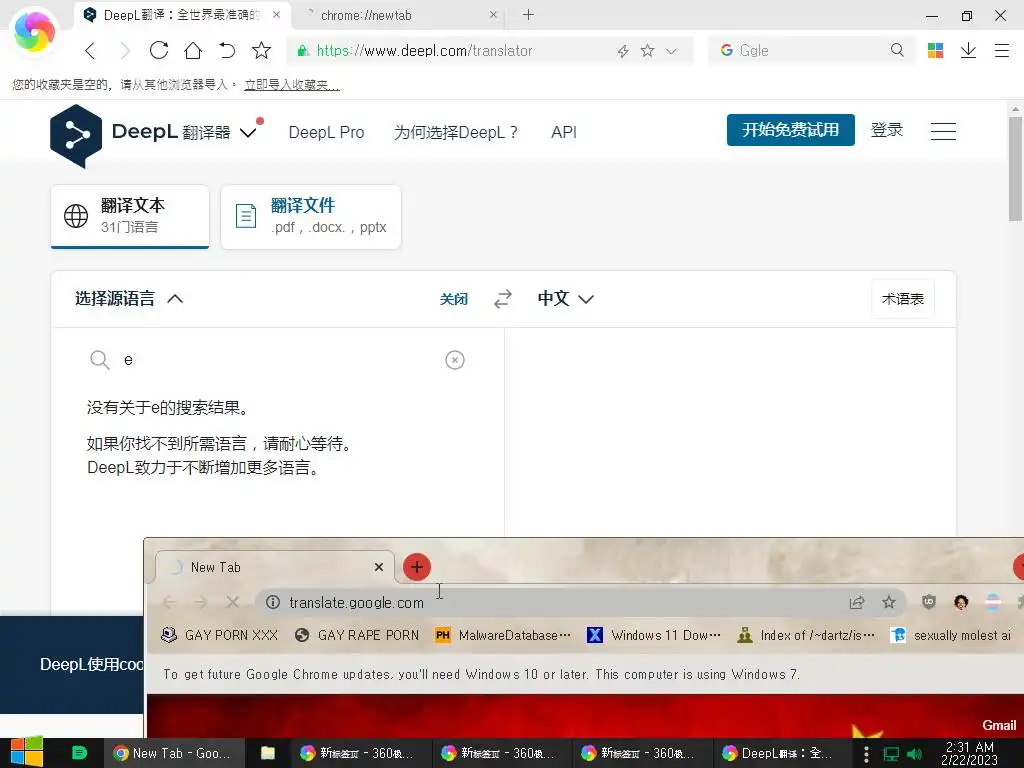
Task: Click the 360 browser forward arrow
Action: pos(125,50)
